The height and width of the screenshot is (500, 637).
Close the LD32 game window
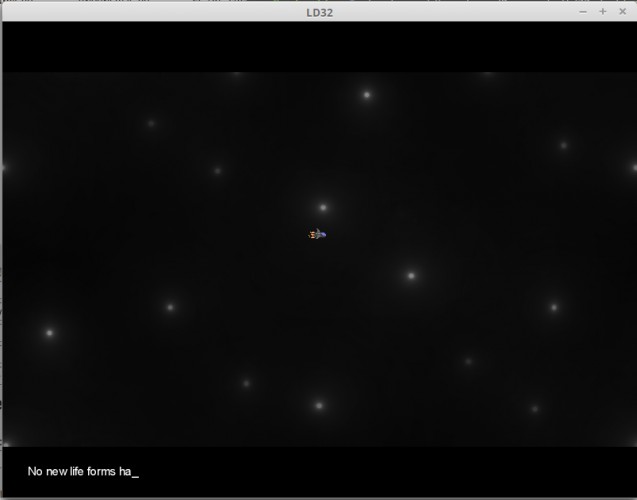(622, 11)
